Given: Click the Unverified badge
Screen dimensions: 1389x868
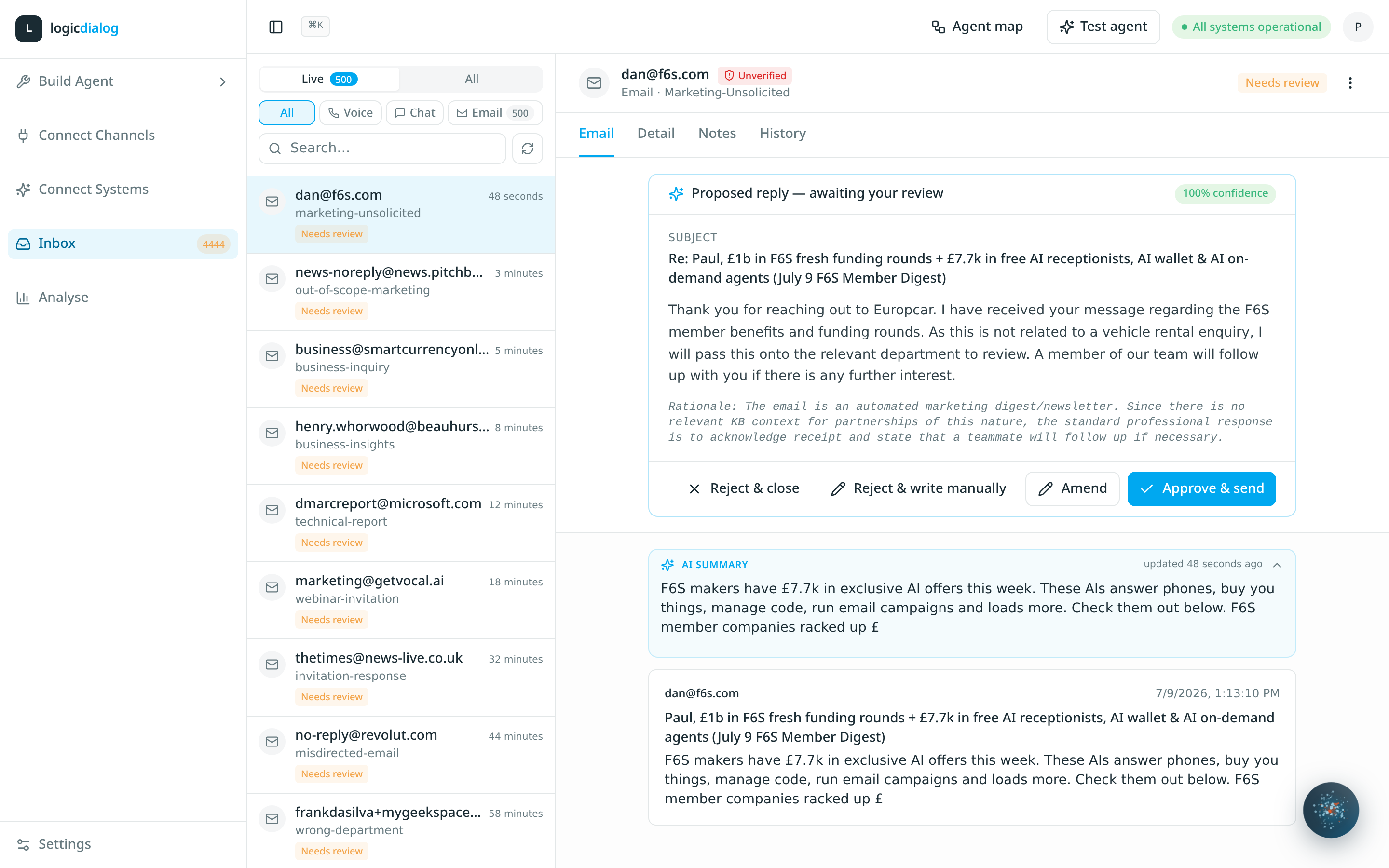Looking at the screenshot, I should coord(755,75).
